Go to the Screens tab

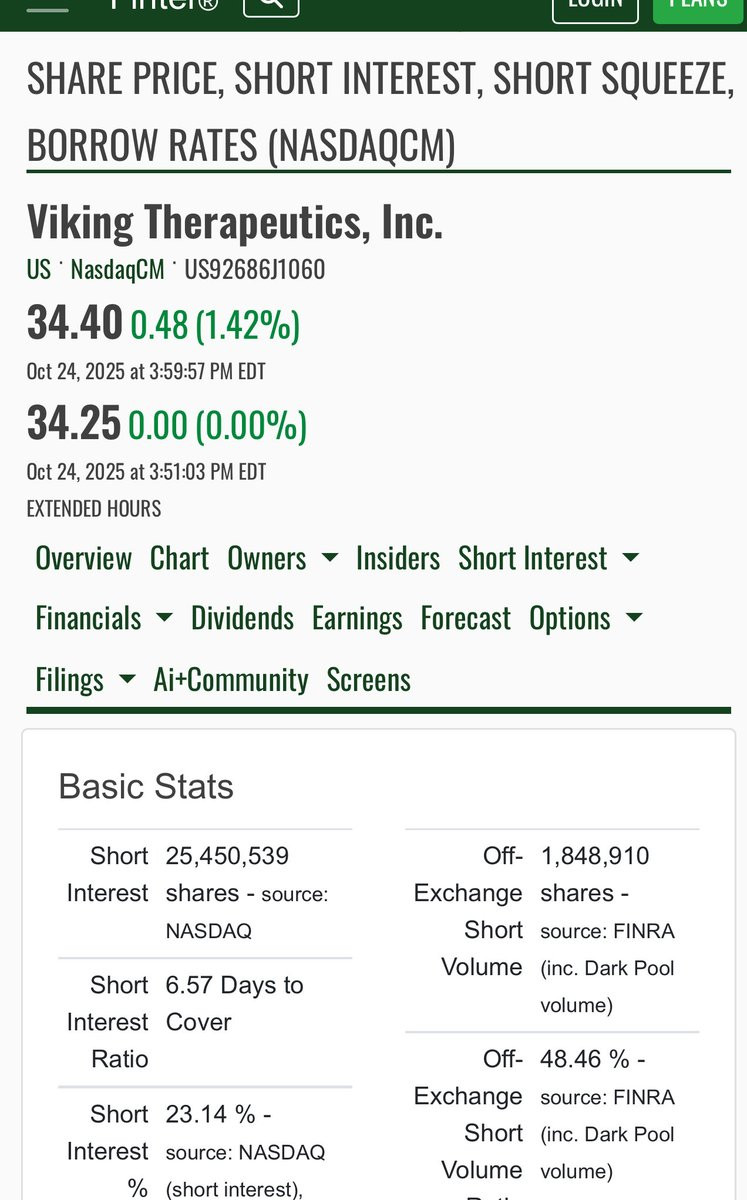[368, 680]
